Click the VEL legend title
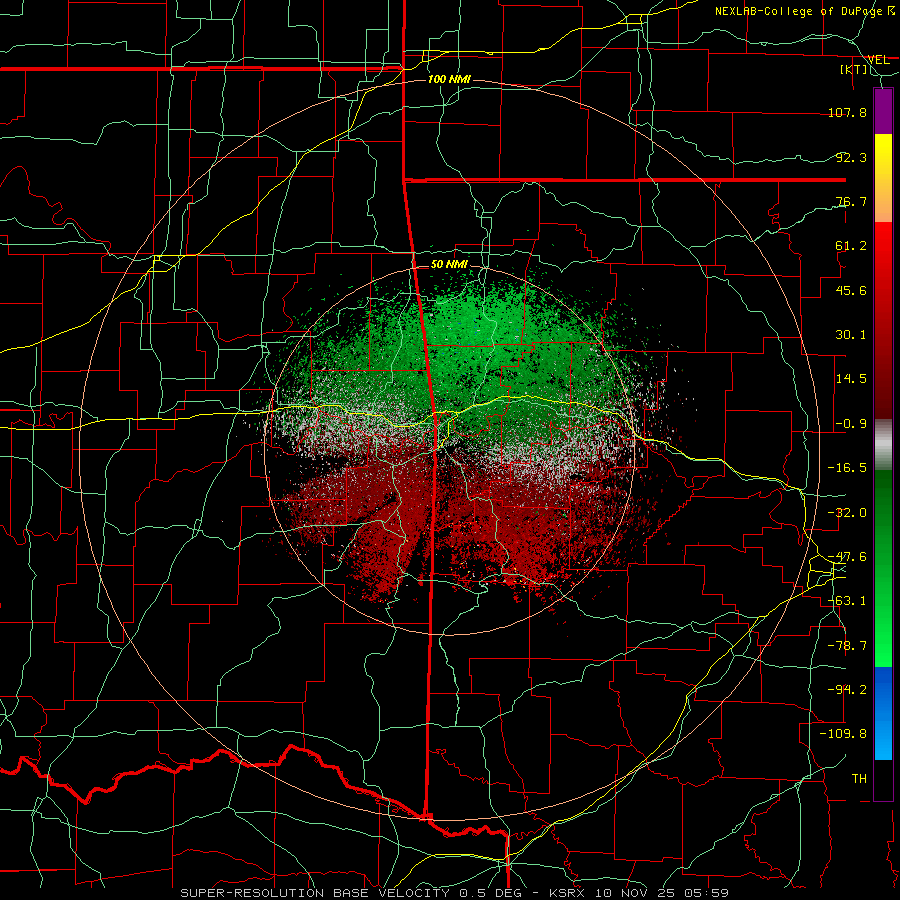Viewport: 900px width, 900px height. click(x=878, y=59)
